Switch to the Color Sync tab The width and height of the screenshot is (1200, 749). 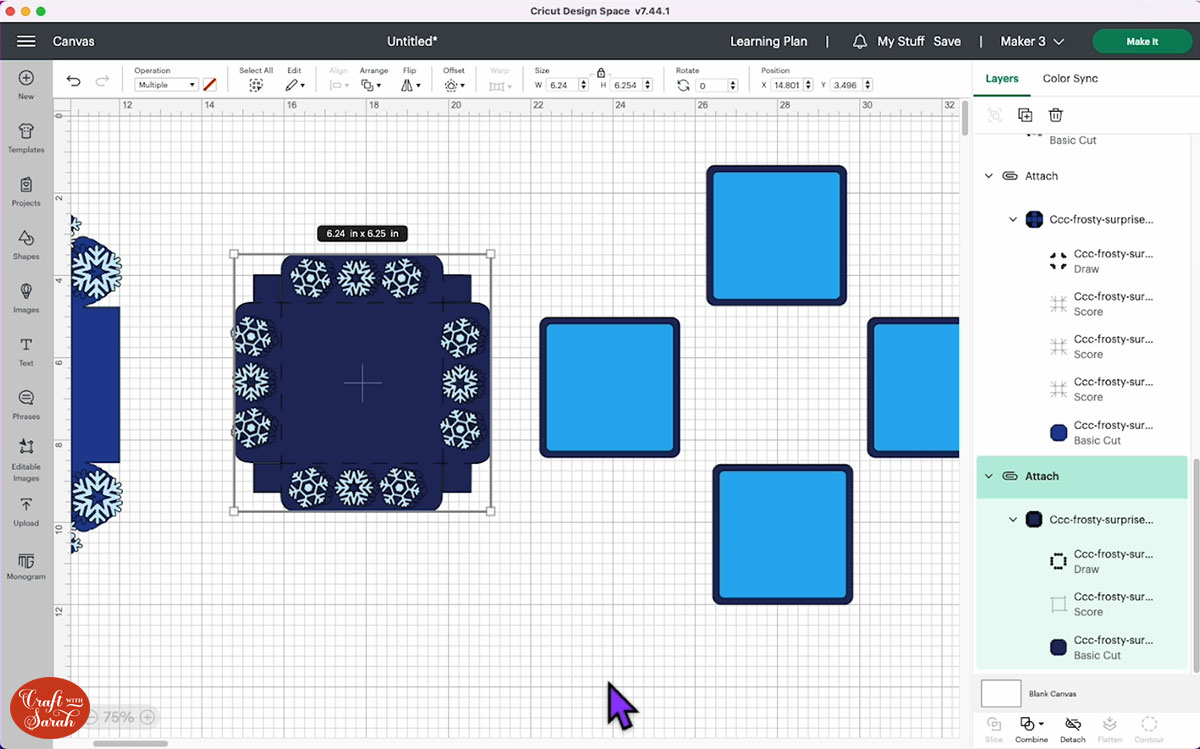tap(1070, 78)
